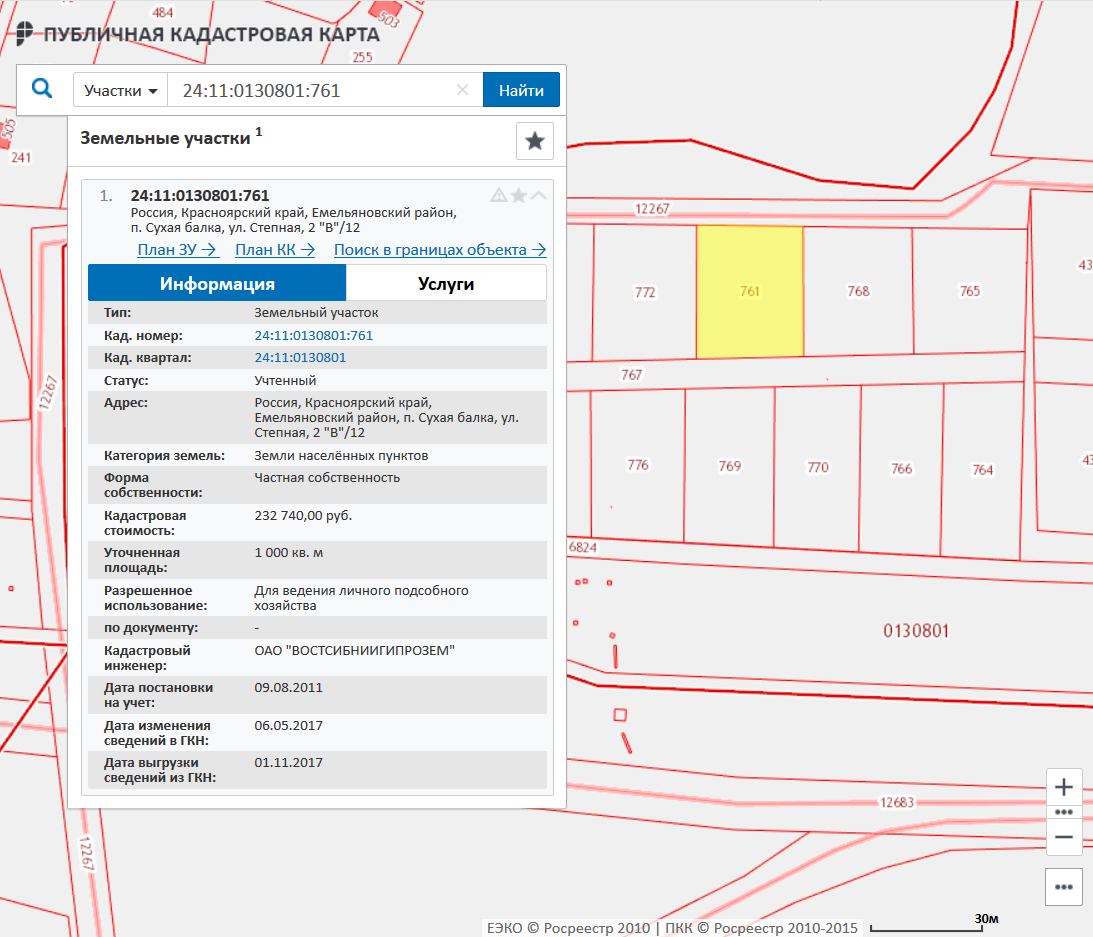Switch to the Услуги tab
The width and height of the screenshot is (1093, 937).
(x=446, y=284)
